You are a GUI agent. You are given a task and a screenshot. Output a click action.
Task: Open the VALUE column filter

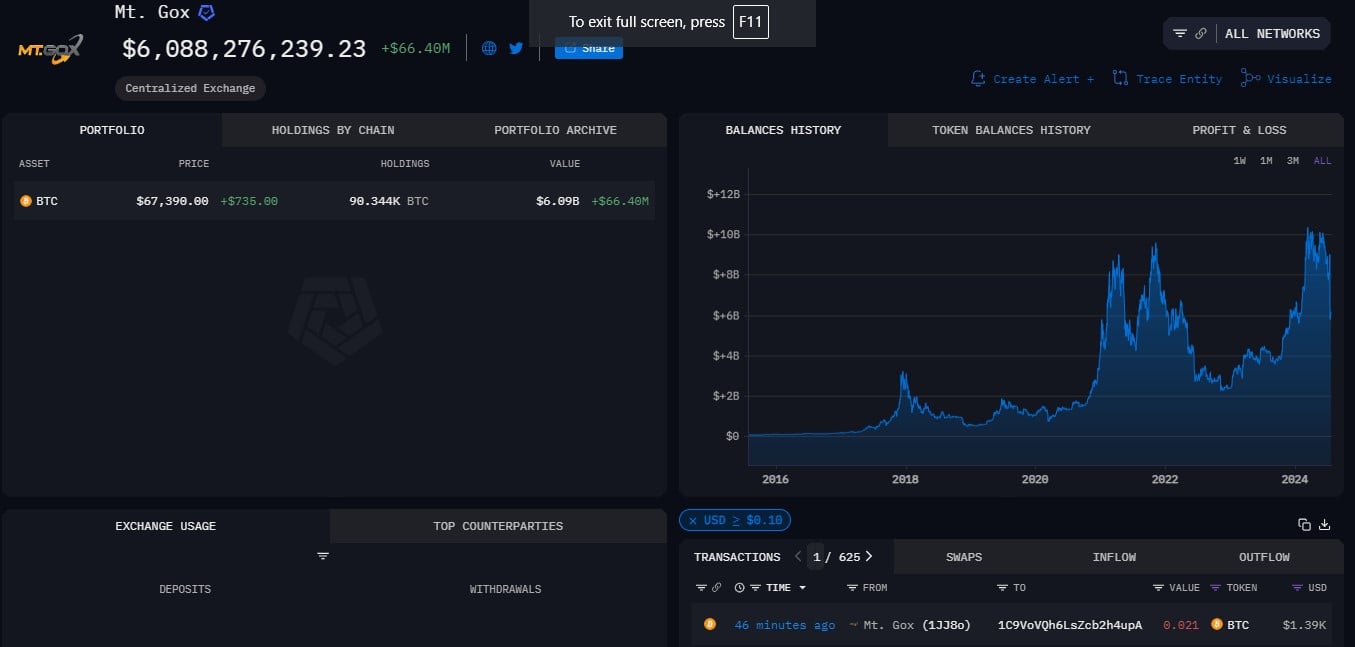[1158, 588]
